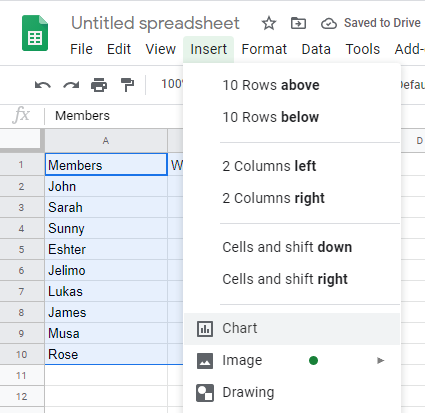Click the fx formula icon
The image size is (425, 413).
click(21, 115)
